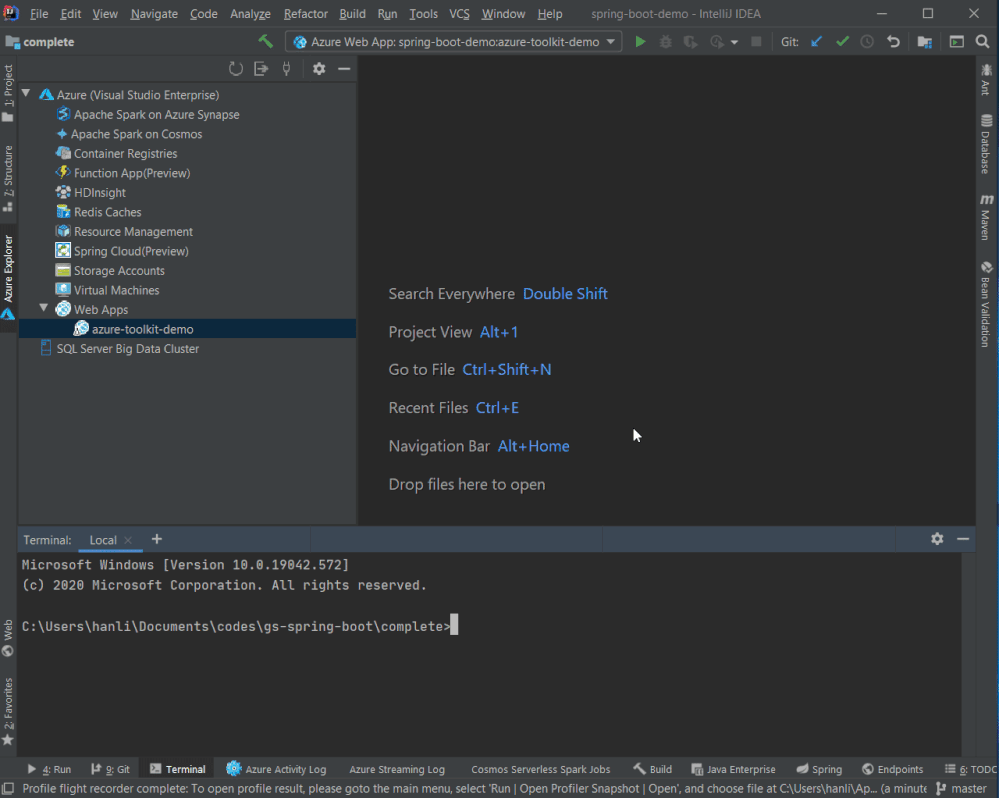This screenshot has width=999, height=798.
Task: Select Container Registries node
Action: click(x=126, y=153)
